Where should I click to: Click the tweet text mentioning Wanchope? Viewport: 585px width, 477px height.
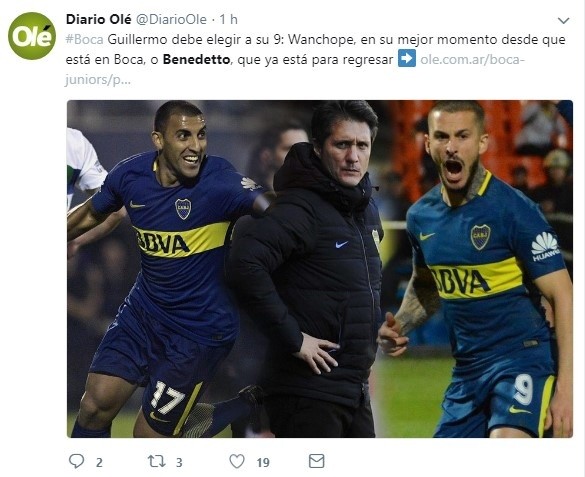coord(315,50)
